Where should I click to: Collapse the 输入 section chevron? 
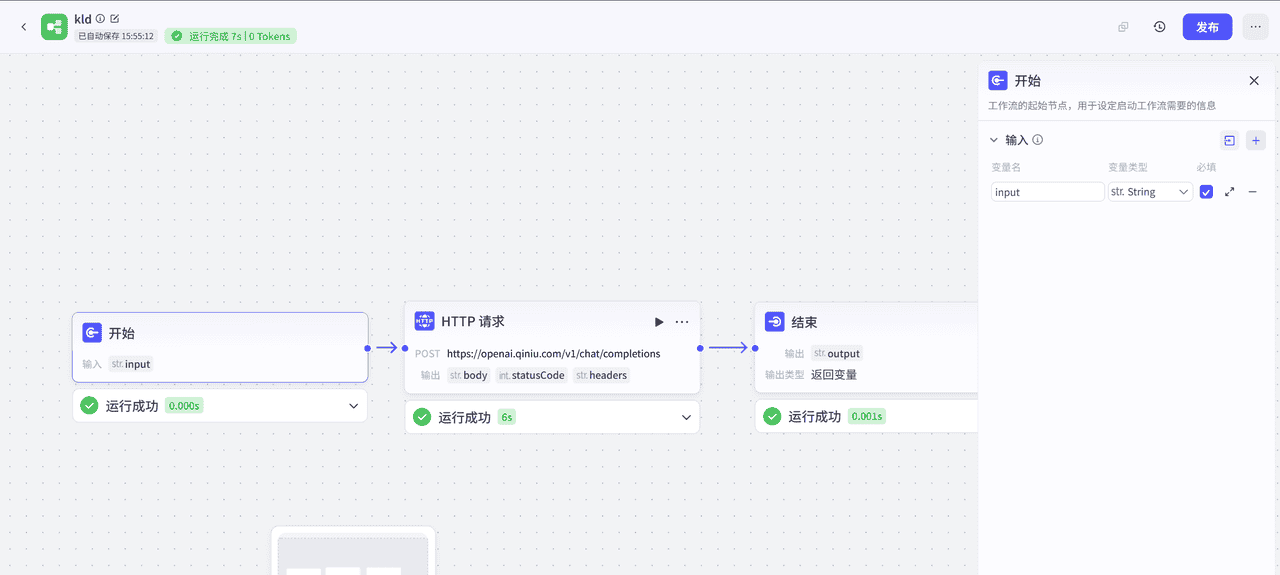tap(994, 141)
